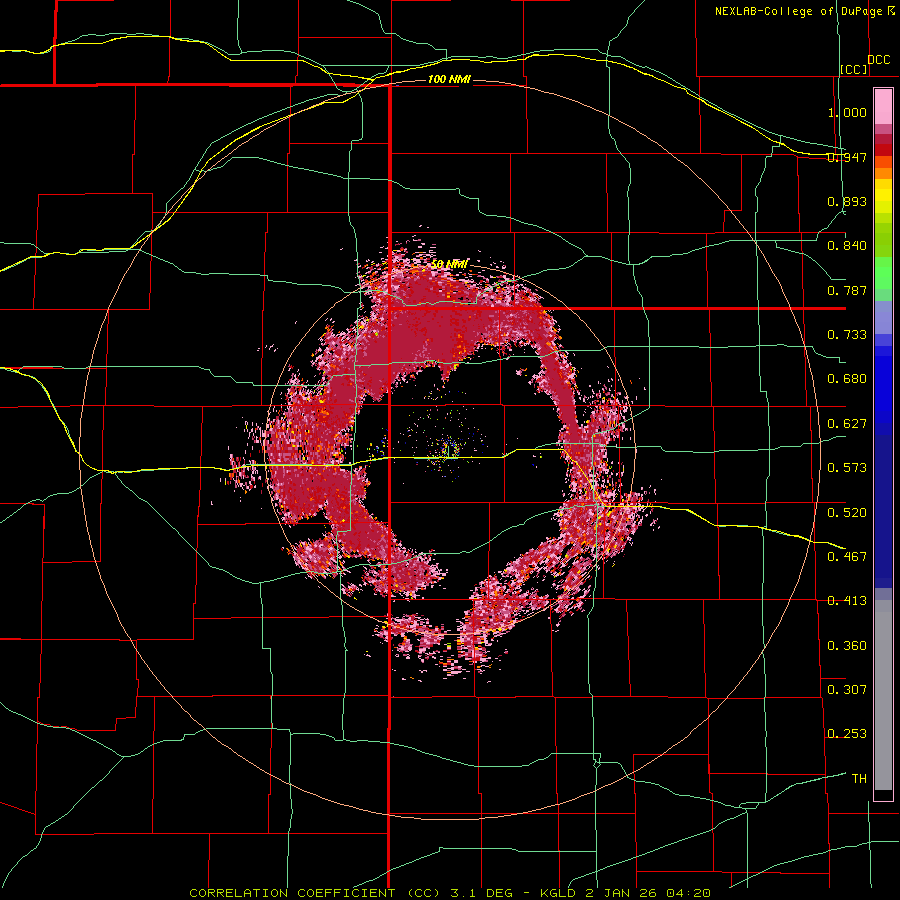Click the 0.520 scale value
Image resolution: width=900 pixels, height=900 pixels.
point(847,513)
